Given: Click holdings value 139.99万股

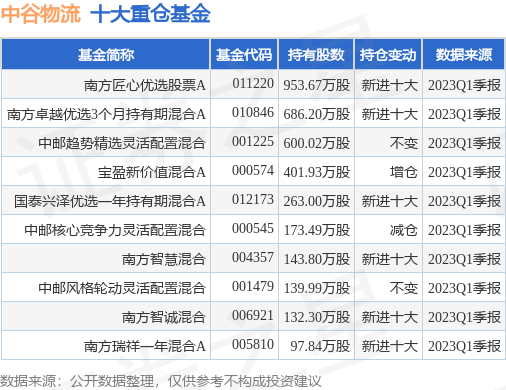Looking at the screenshot, I should pos(317,288).
